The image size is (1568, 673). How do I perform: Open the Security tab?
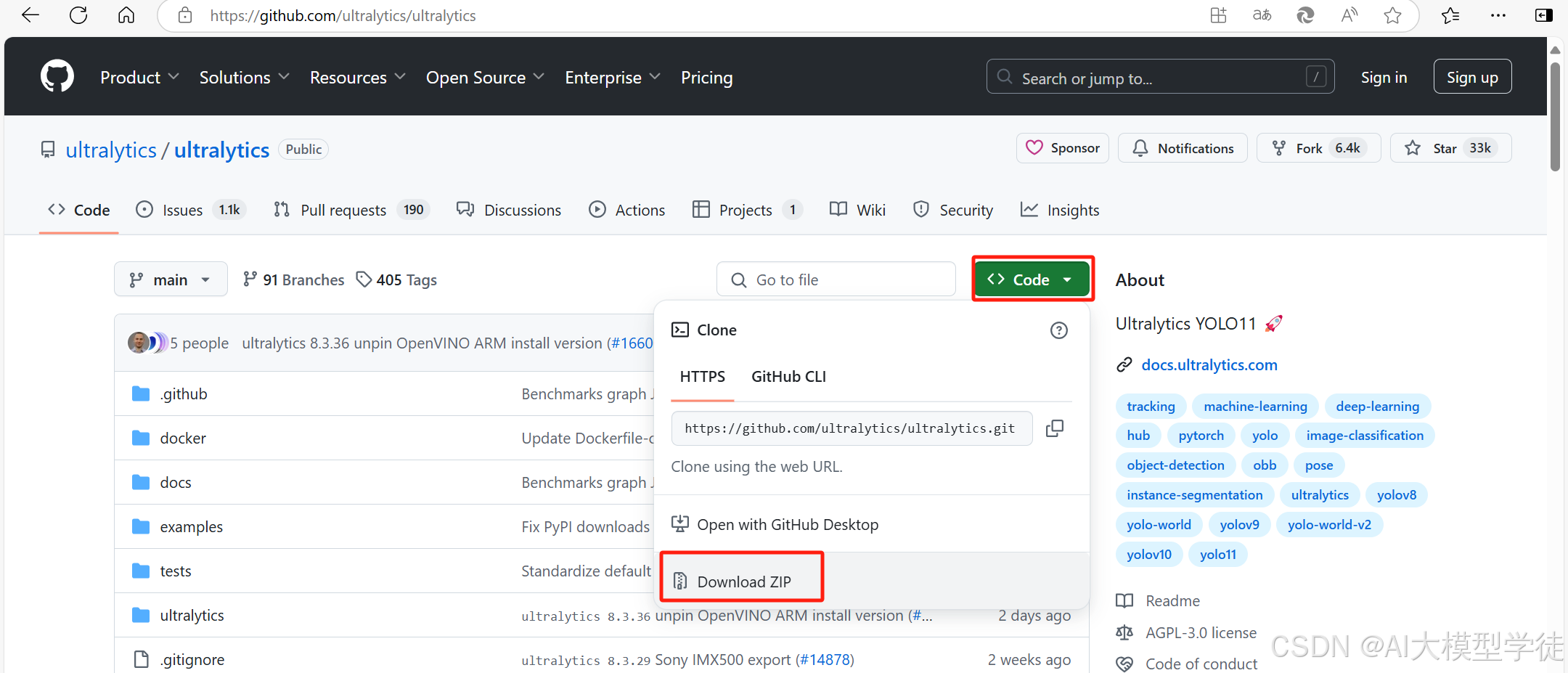tap(953, 210)
